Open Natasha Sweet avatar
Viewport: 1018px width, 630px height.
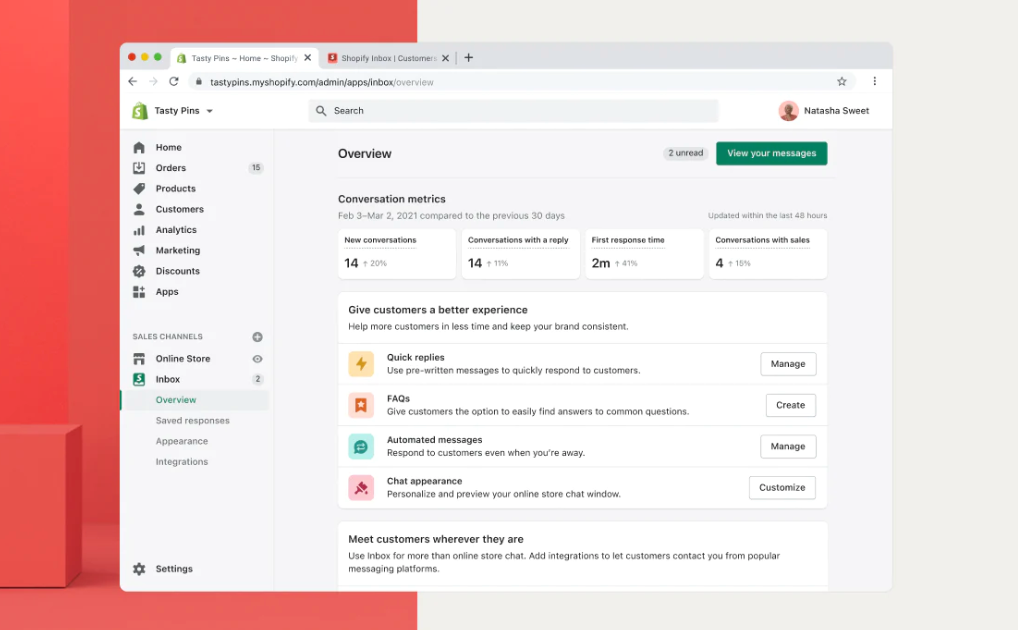point(788,111)
